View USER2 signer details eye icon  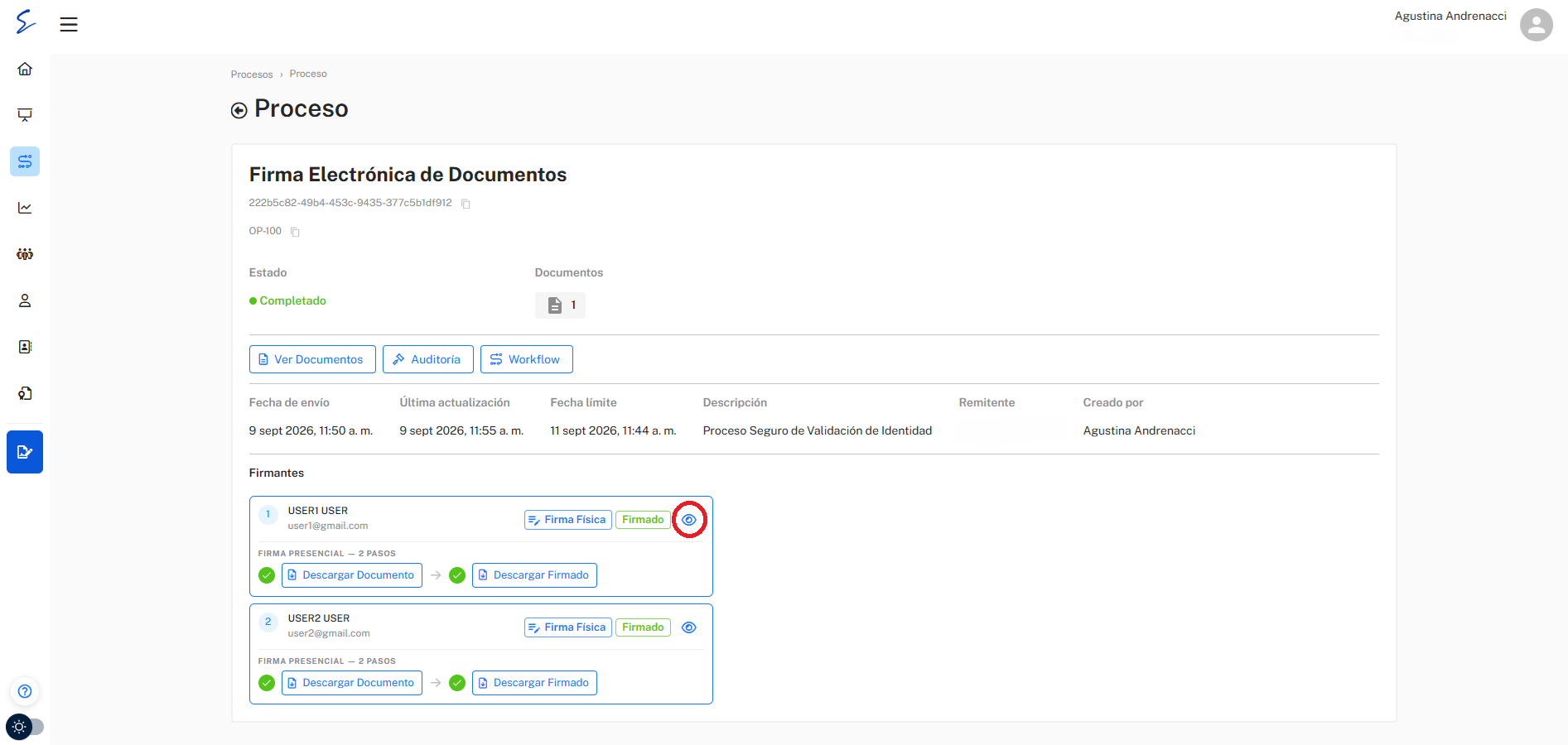click(689, 627)
